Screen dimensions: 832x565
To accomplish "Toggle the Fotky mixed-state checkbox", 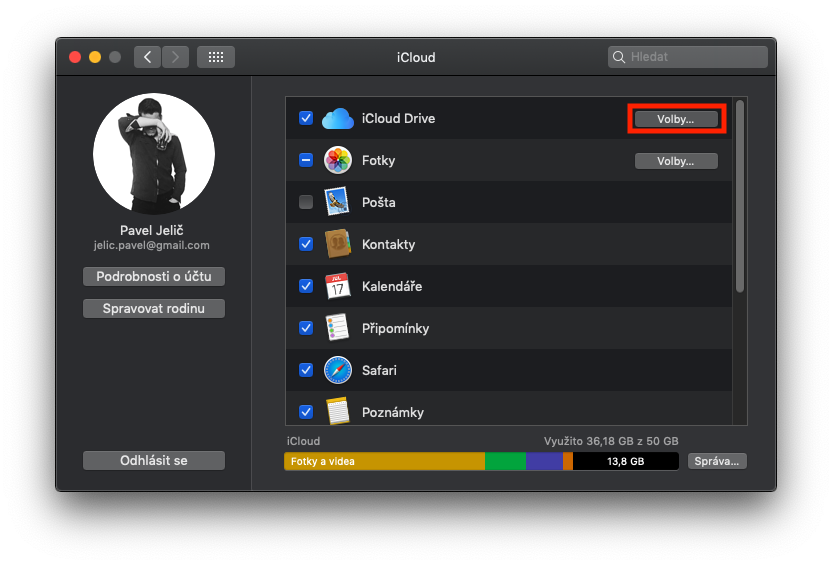I will click(306, 160).
